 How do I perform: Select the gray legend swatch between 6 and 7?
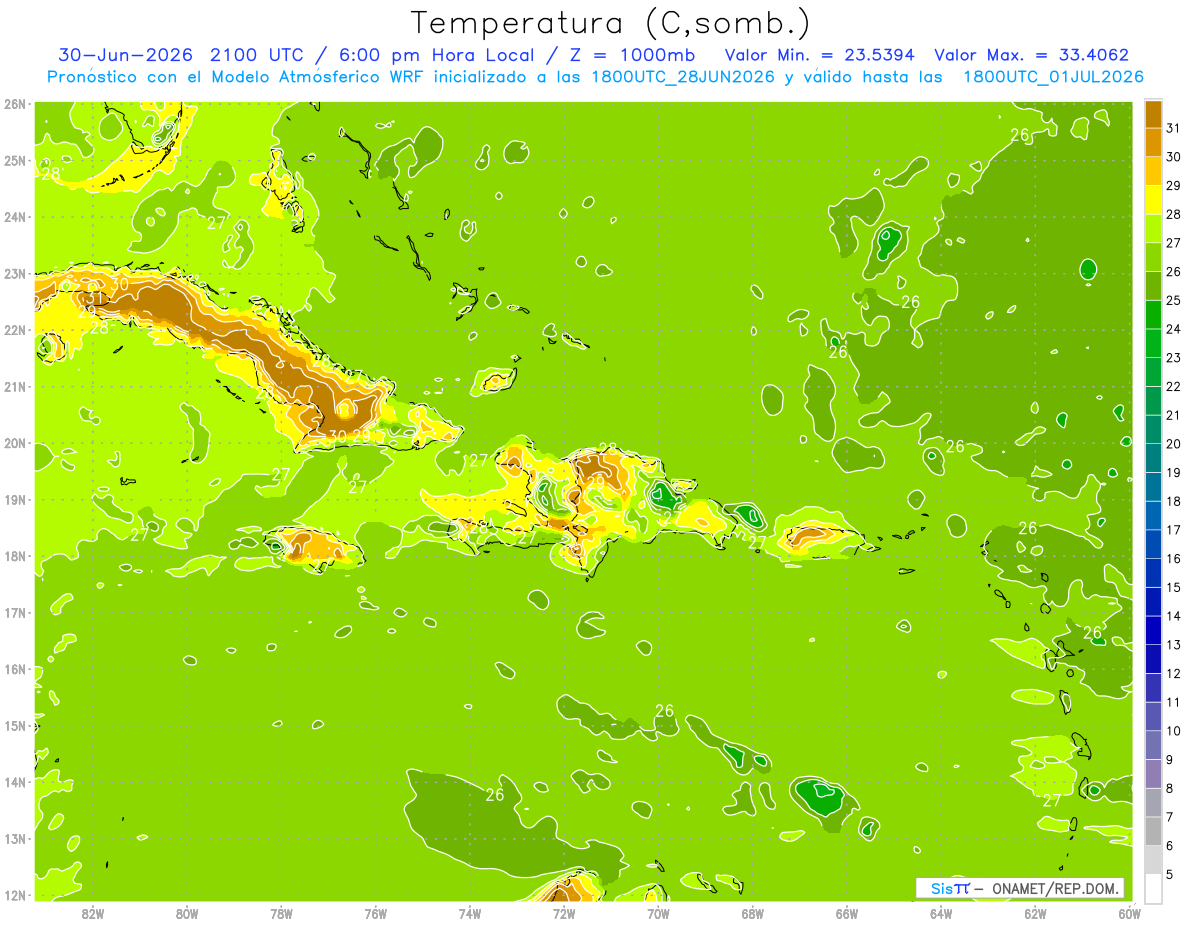click(1153, 831)
